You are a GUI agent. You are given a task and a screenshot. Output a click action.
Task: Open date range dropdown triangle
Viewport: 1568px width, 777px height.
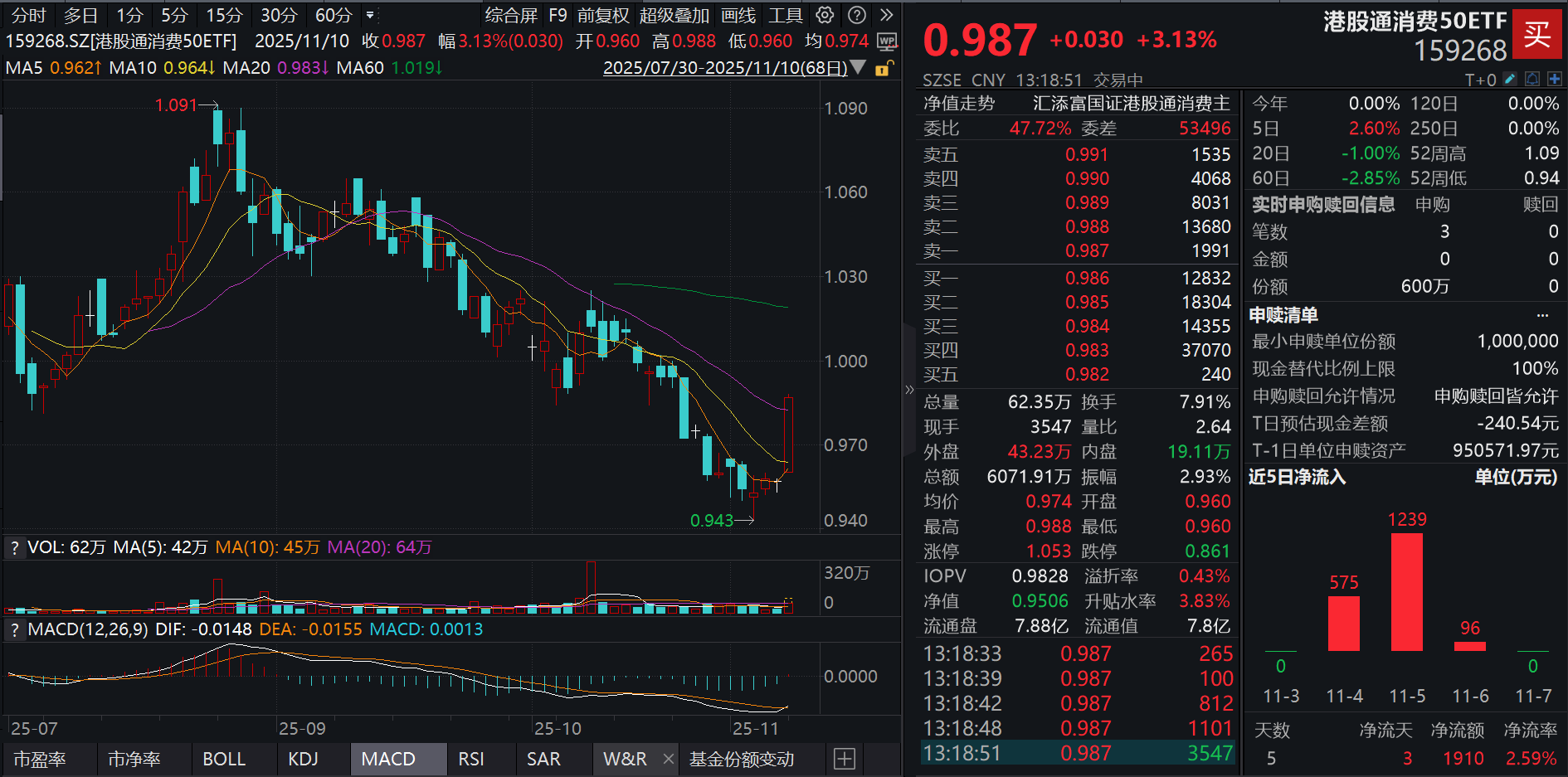click(859, 67)
